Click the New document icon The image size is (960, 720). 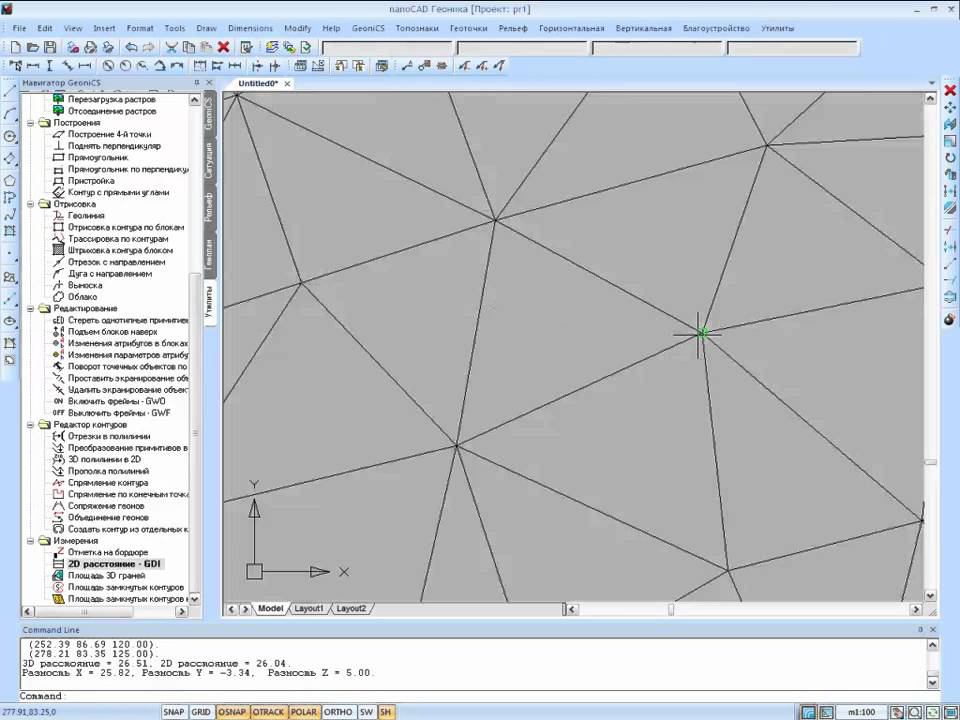[15, 47]
